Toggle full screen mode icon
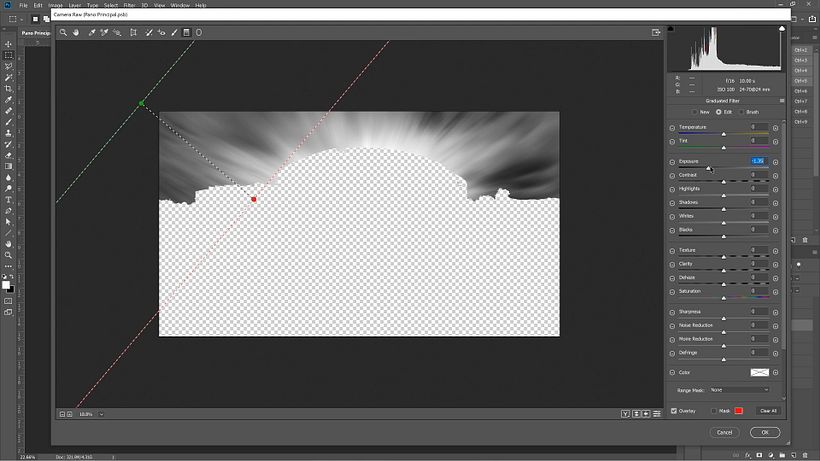 656,32
